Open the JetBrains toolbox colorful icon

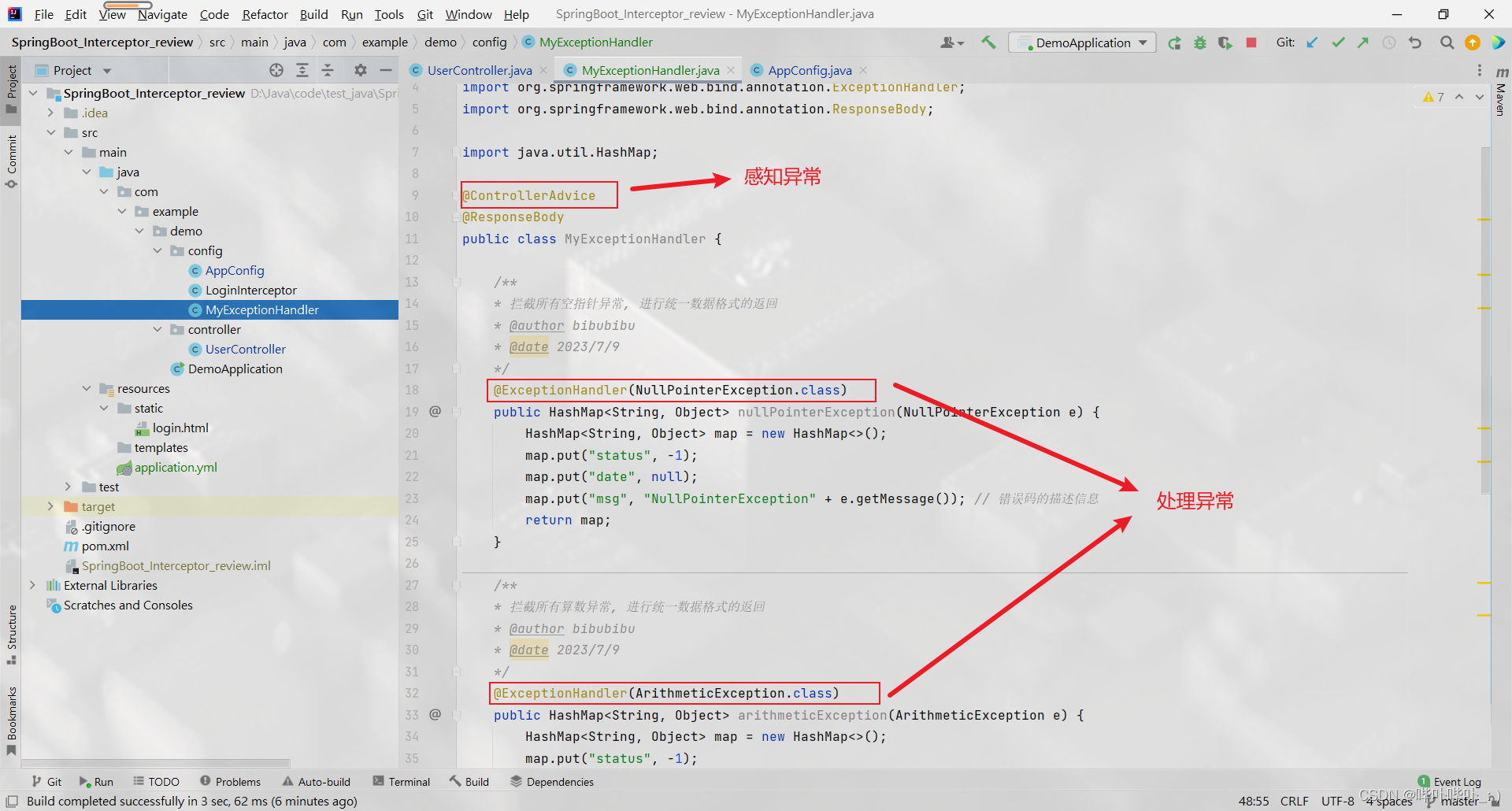(x=1498, y=43)
